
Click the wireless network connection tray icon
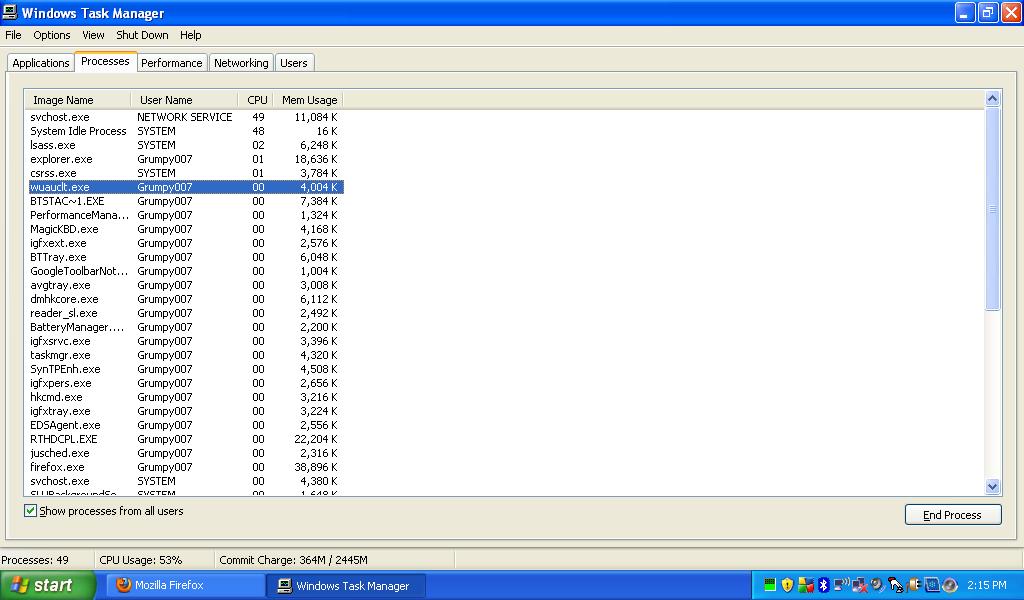(842, 584)
